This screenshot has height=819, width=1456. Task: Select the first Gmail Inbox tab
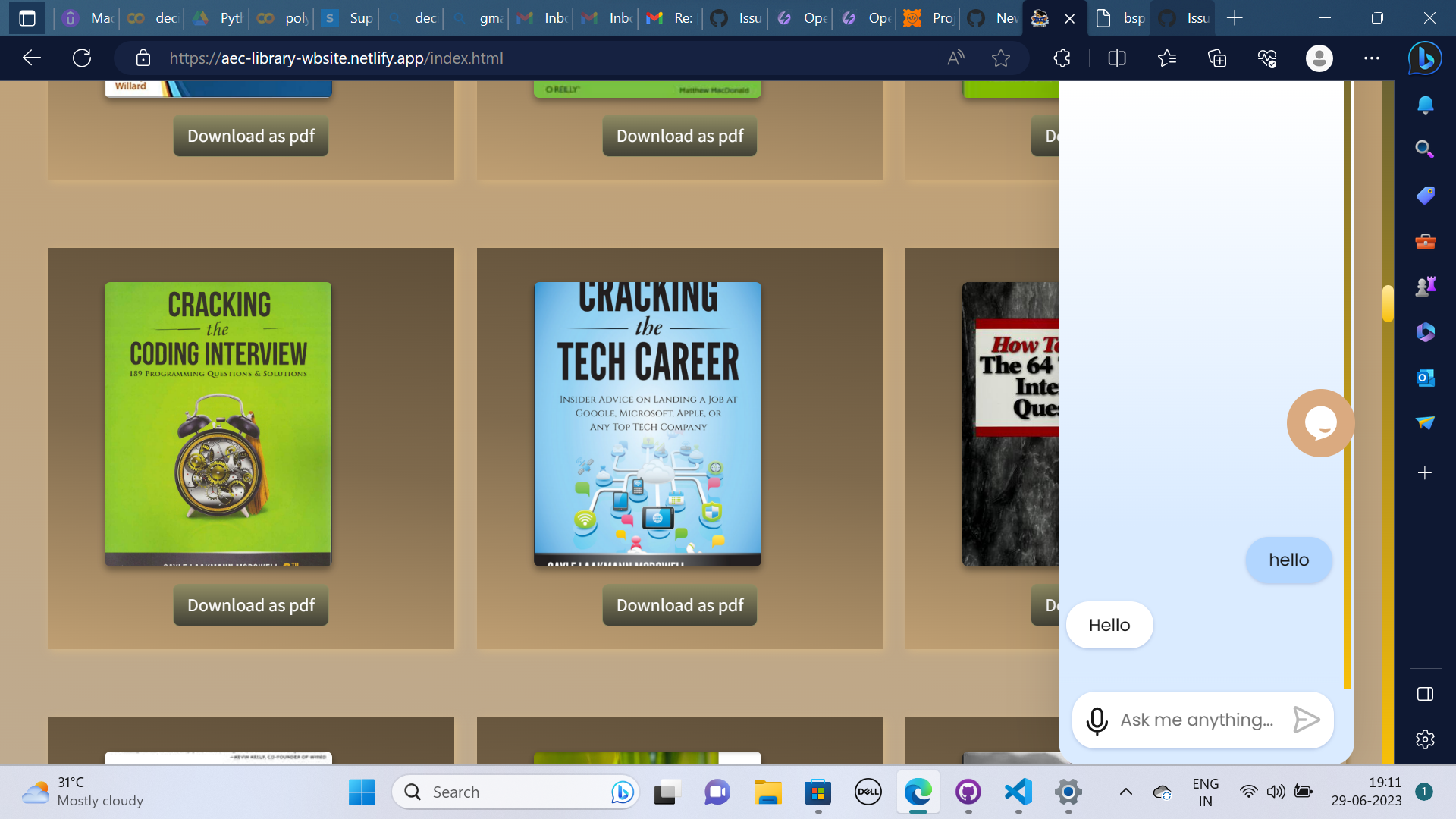click(540, 18)
